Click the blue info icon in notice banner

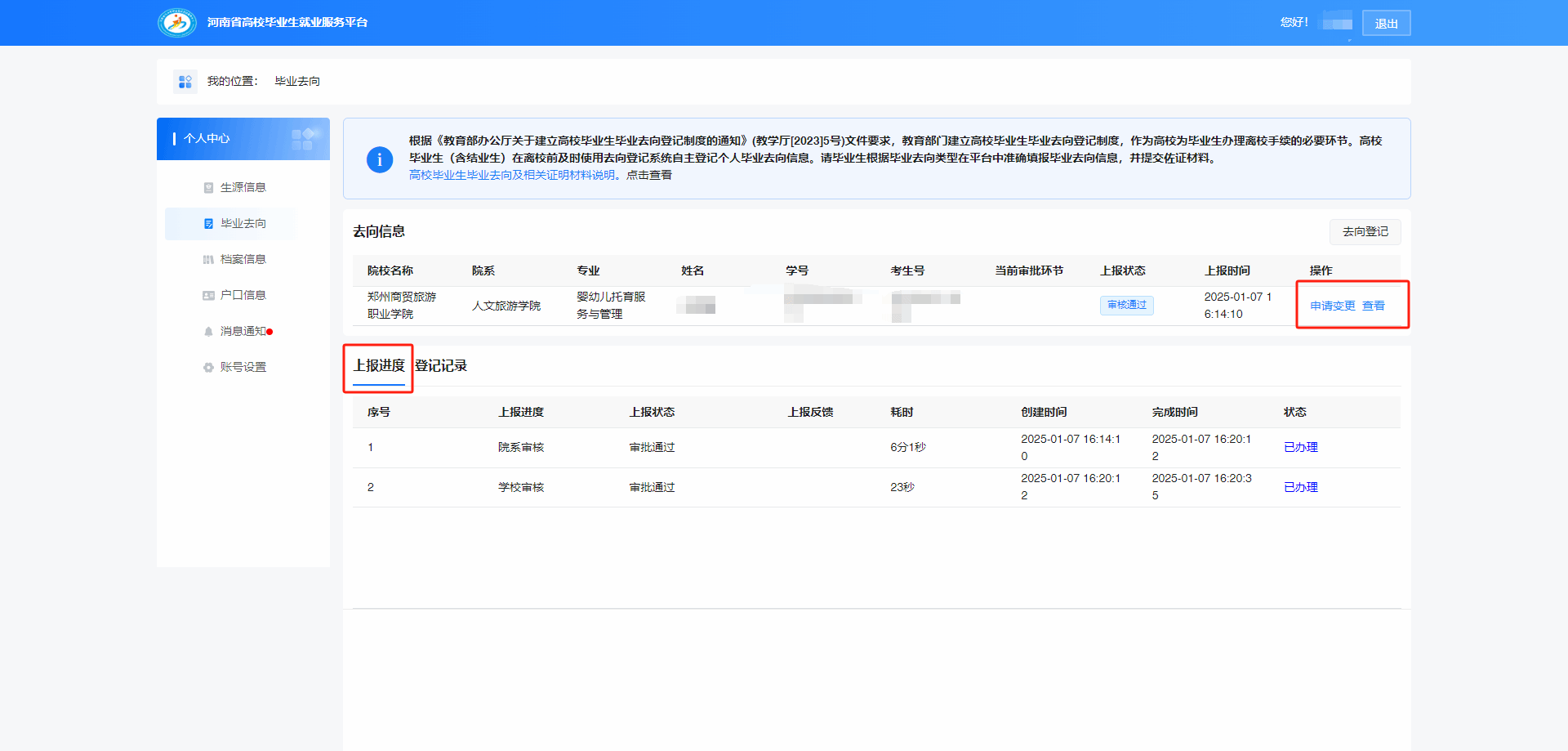coord(380,159)
